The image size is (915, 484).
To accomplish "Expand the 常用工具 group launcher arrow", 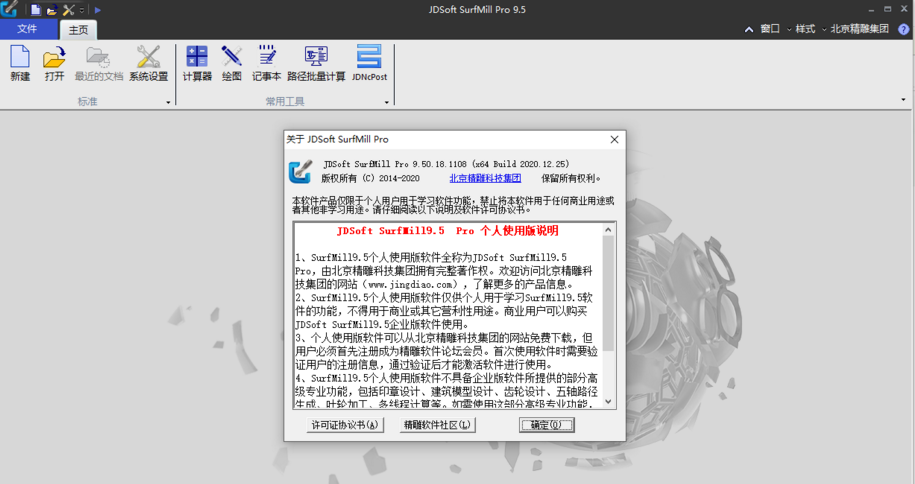I will click(386, 102).
